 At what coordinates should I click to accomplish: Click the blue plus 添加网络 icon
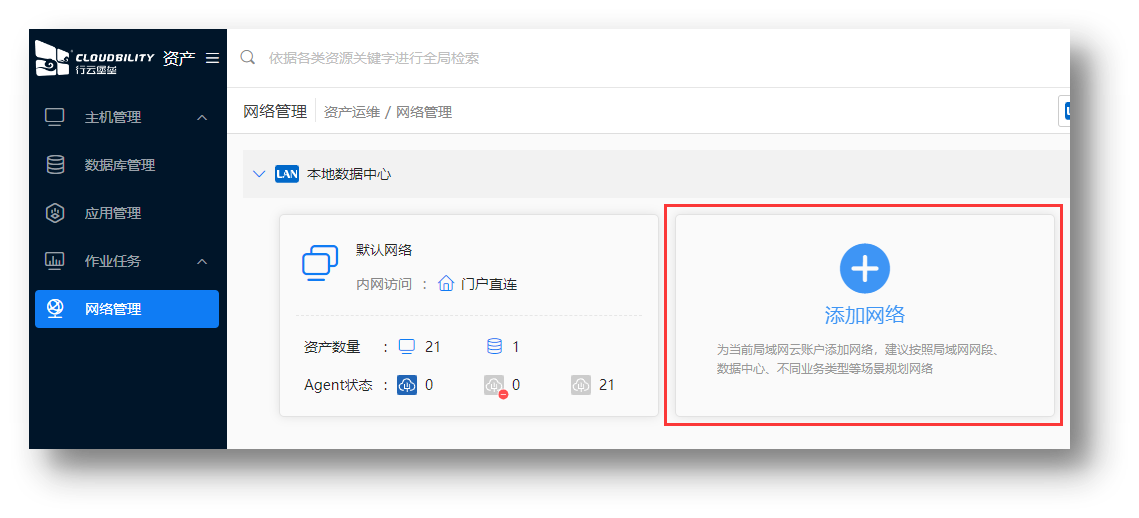pyautogui.click(x=864, y=269)
